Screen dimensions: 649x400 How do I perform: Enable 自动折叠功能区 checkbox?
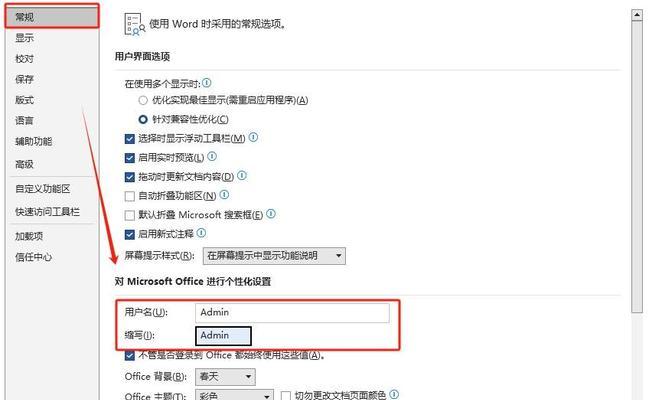130,196
